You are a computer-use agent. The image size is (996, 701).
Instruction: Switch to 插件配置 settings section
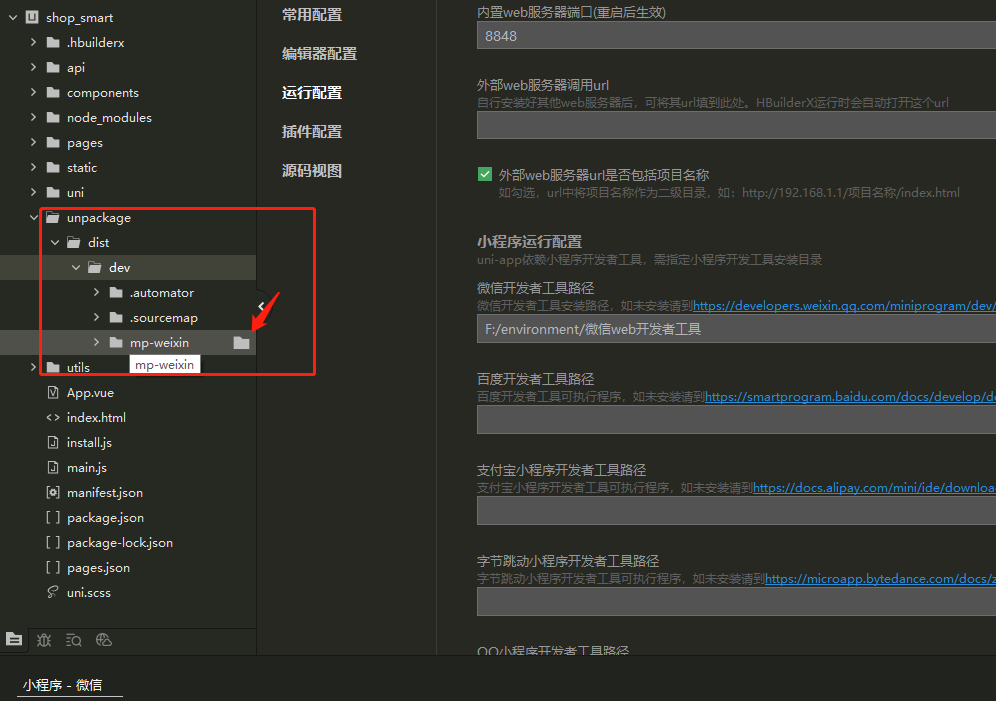(311, 132)
